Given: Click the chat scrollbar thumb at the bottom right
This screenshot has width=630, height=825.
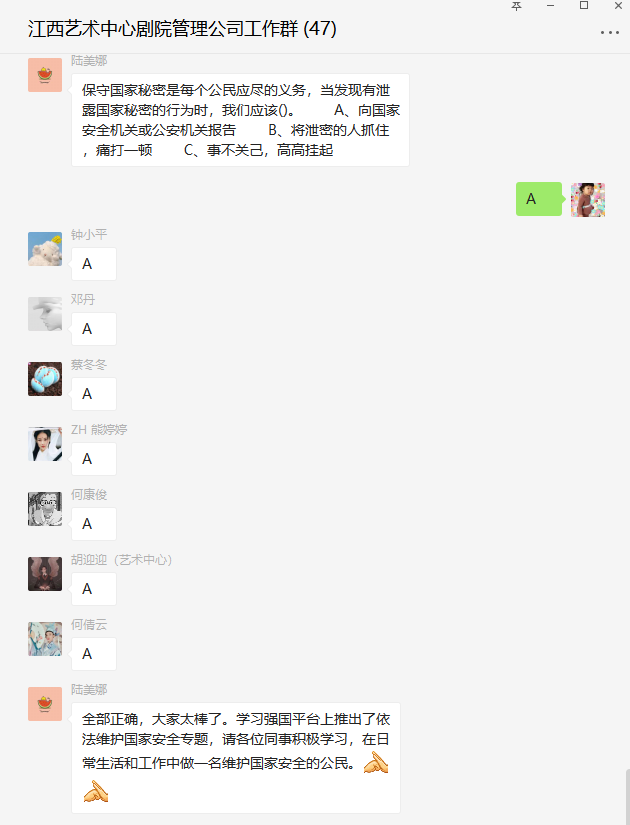Looking at the screenshot, I should pos(627,797).
